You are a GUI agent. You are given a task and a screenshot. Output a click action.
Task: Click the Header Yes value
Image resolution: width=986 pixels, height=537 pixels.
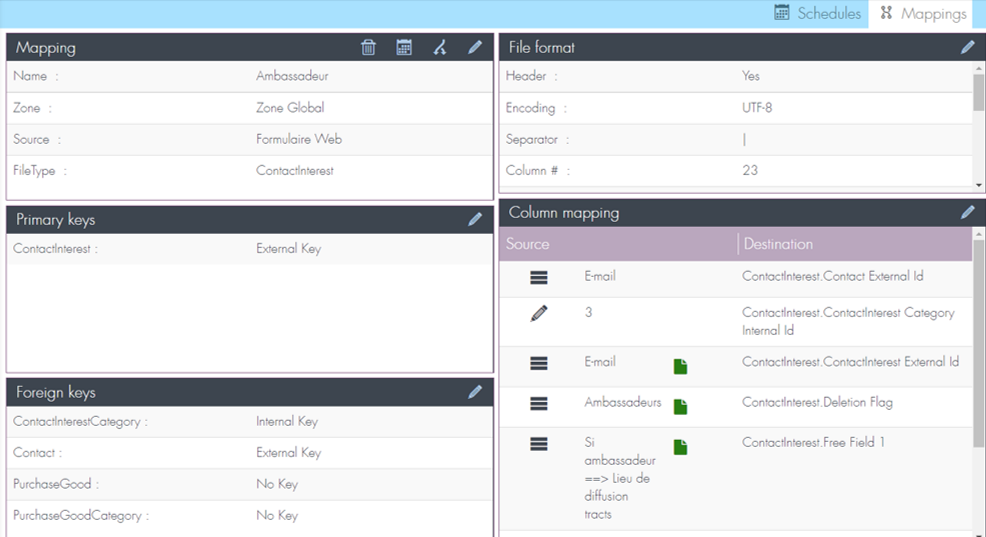pos(751,76)
